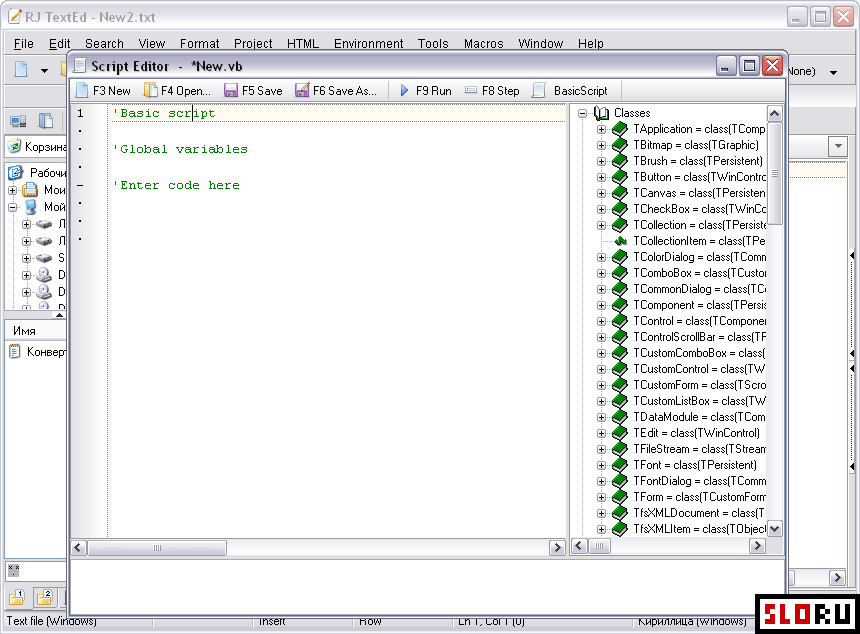Click the code editor horizontal scrollbar thumb
The height and width of the screenshot is (634, 860).
coord(157,547)
